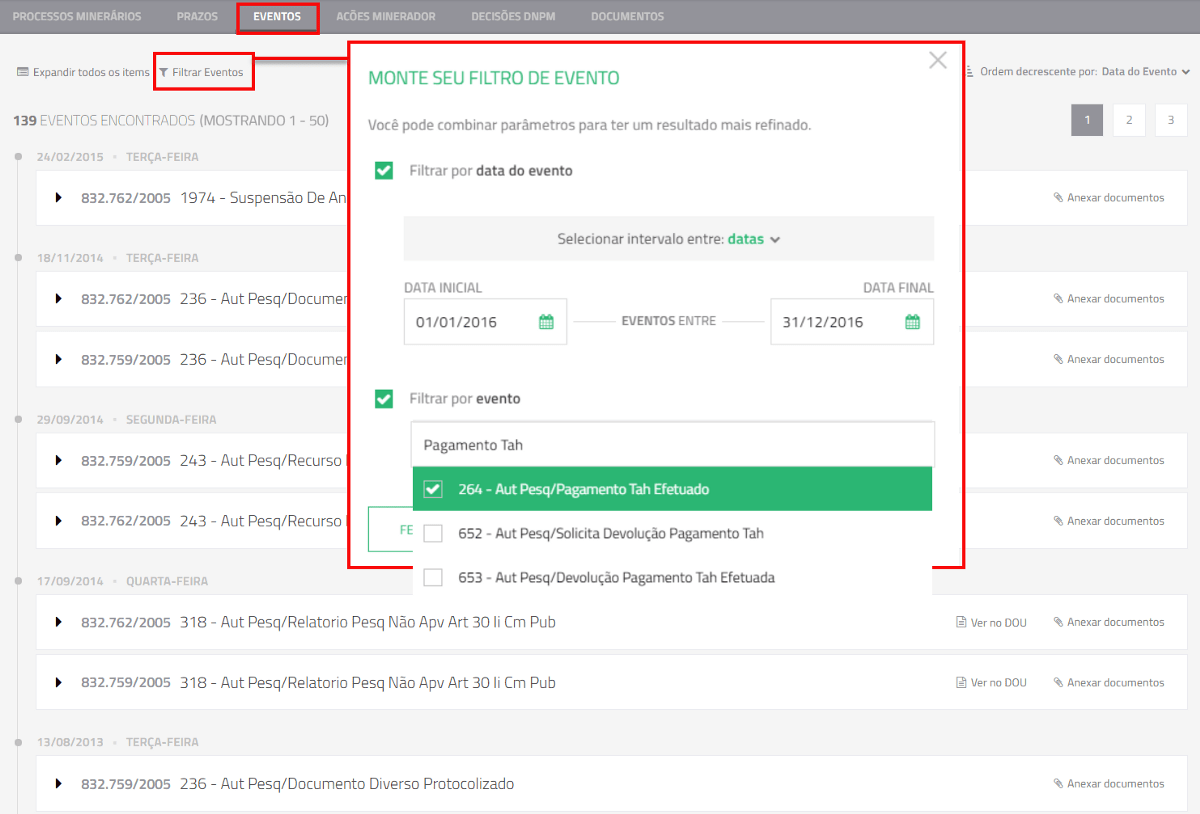Close the event filter dialog

937,61
